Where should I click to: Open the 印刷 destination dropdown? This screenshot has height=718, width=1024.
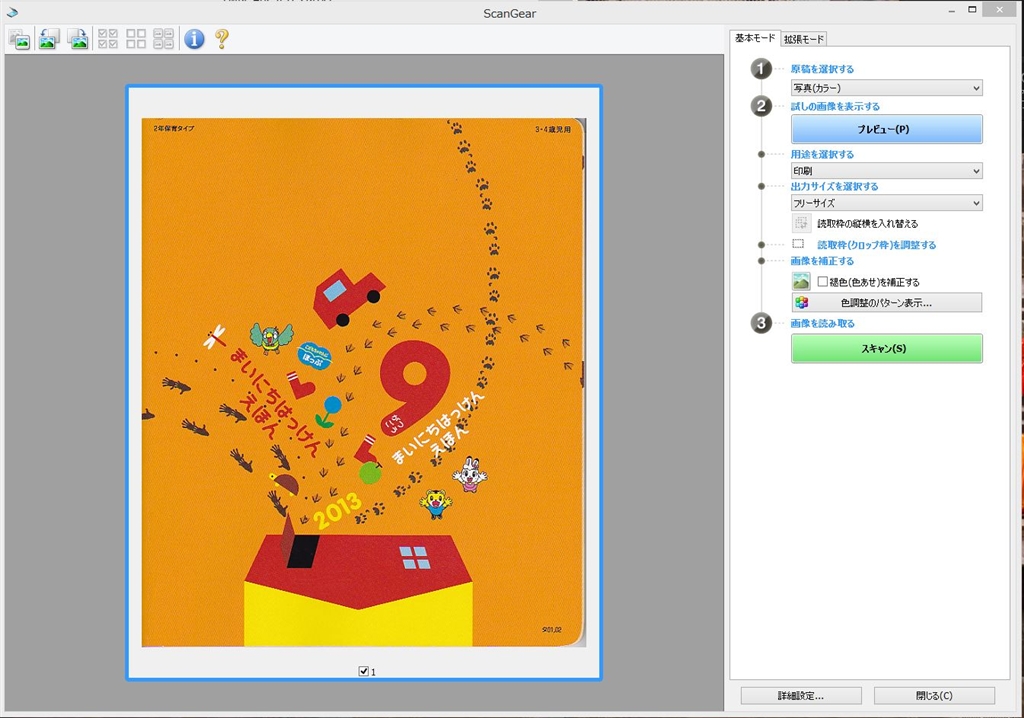(x=886, y=171)
